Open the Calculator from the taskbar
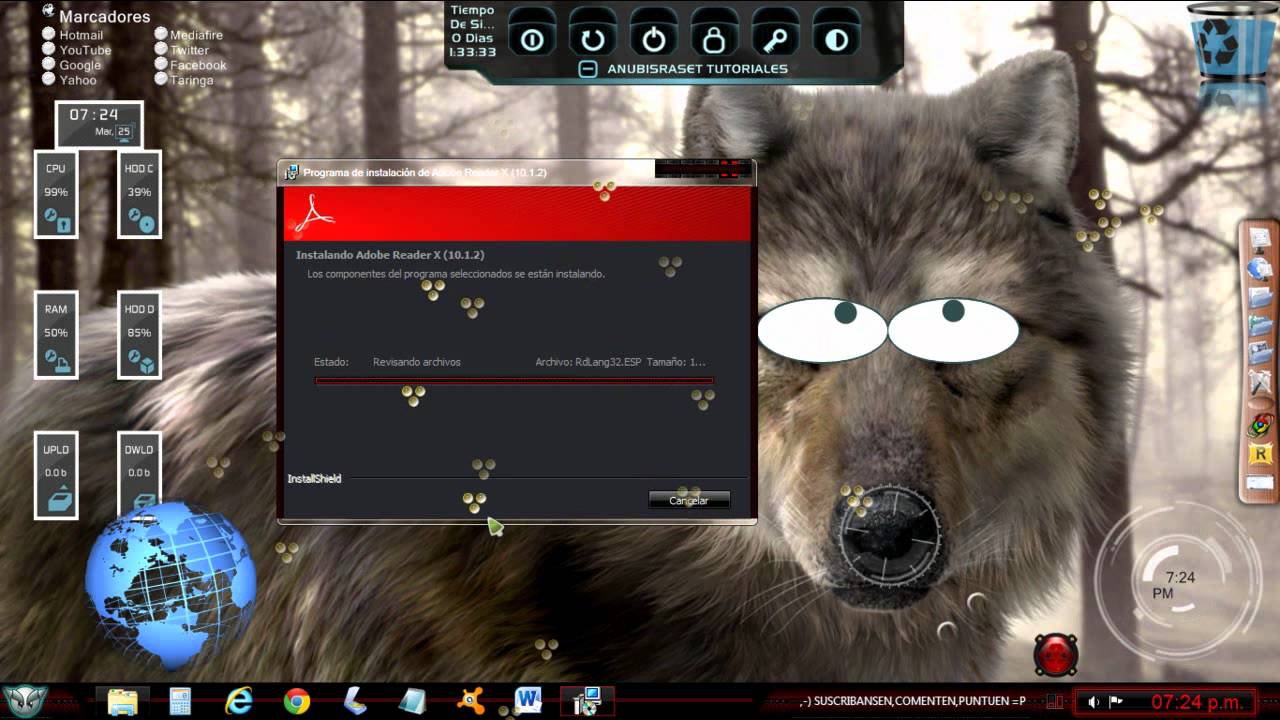The image size is (1280, 720). (180, 701)
